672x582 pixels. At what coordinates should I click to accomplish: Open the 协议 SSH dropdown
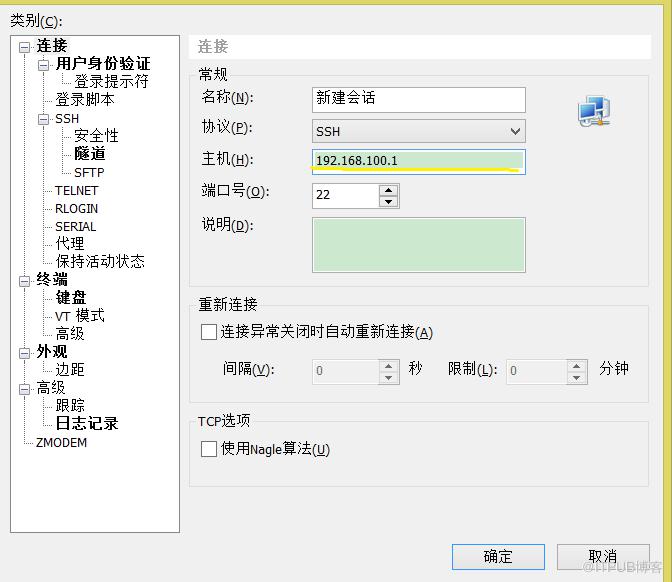pyautogui.click(x=419, y=131)
